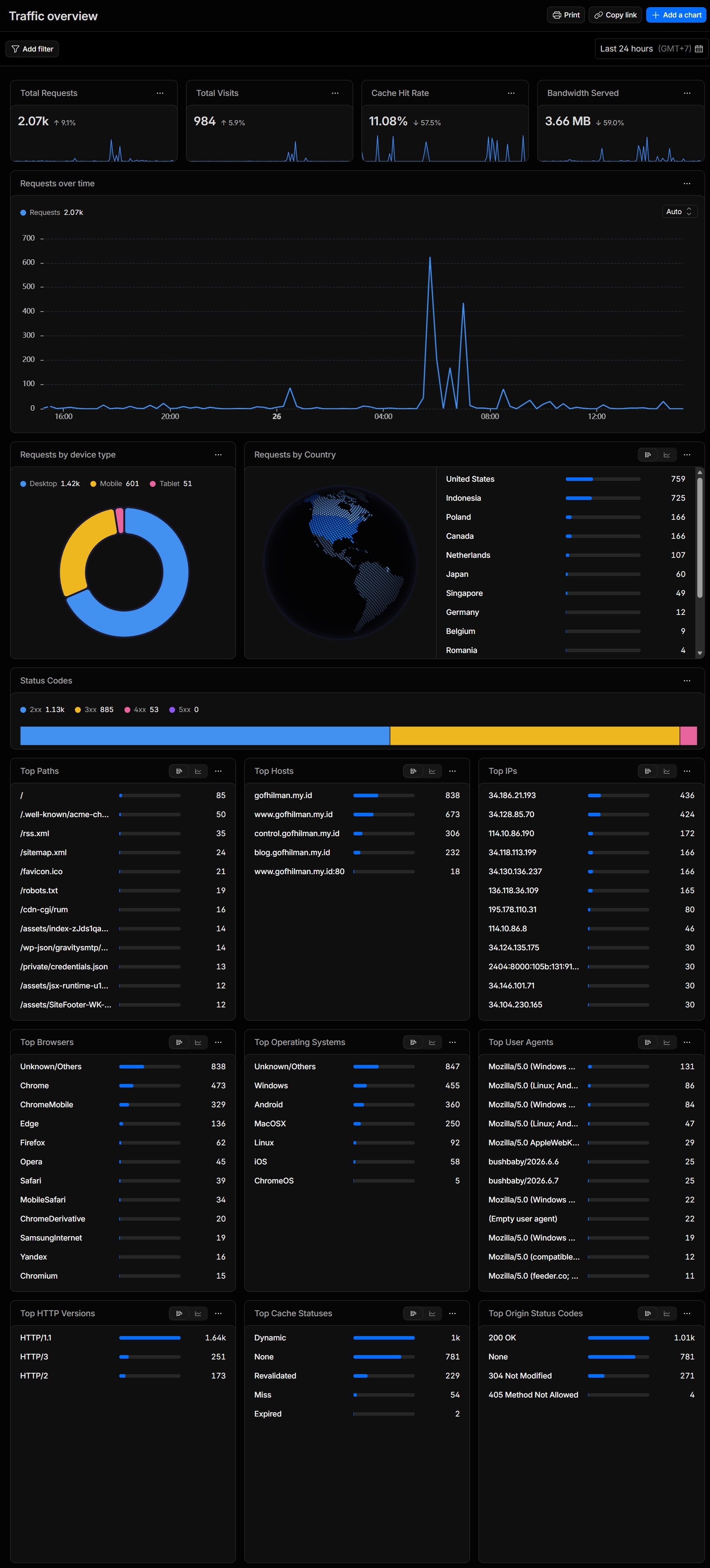Switch Top IPs to line chart view

(x=667, y=771)
